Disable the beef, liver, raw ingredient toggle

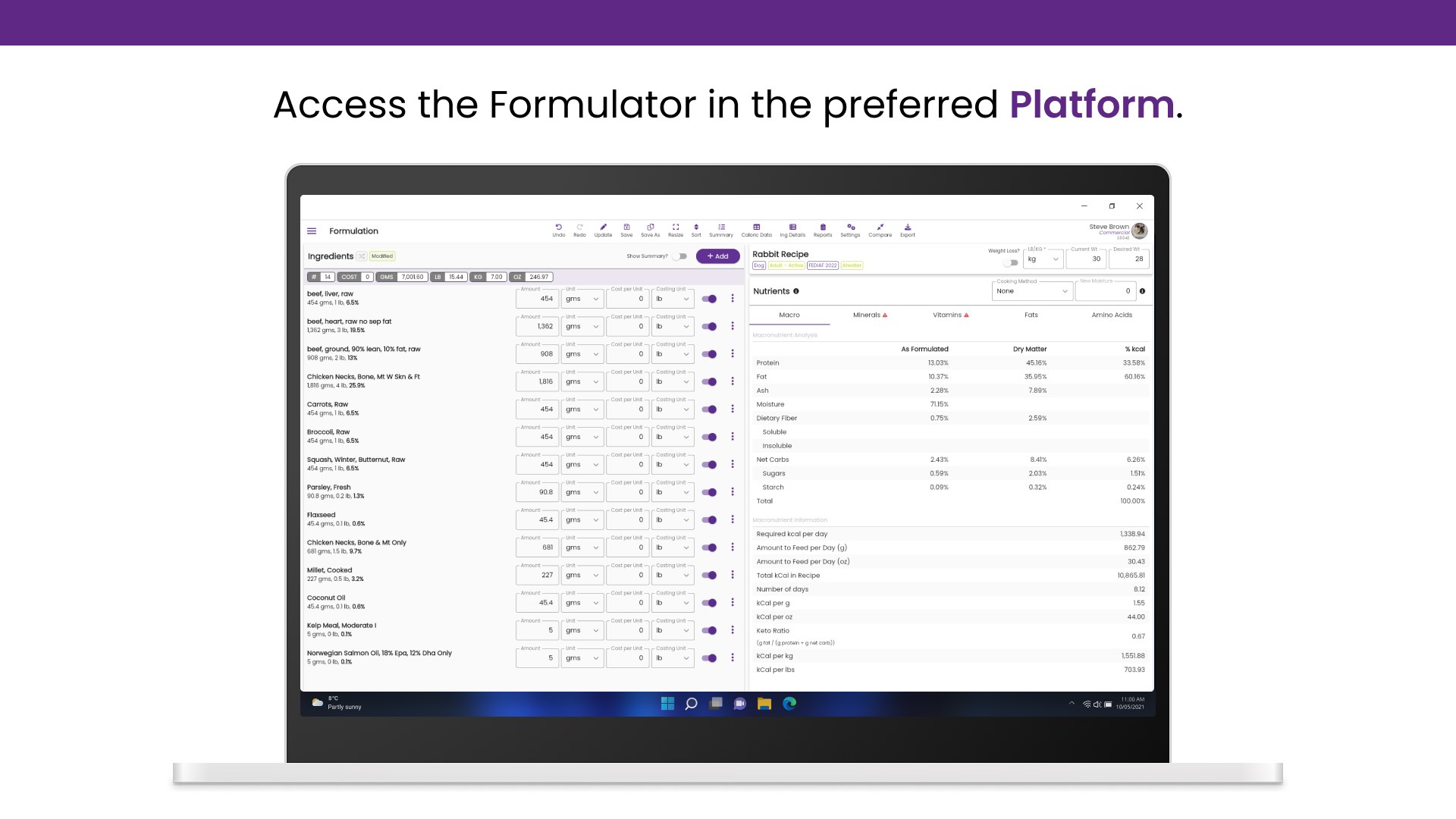(710, 299)
